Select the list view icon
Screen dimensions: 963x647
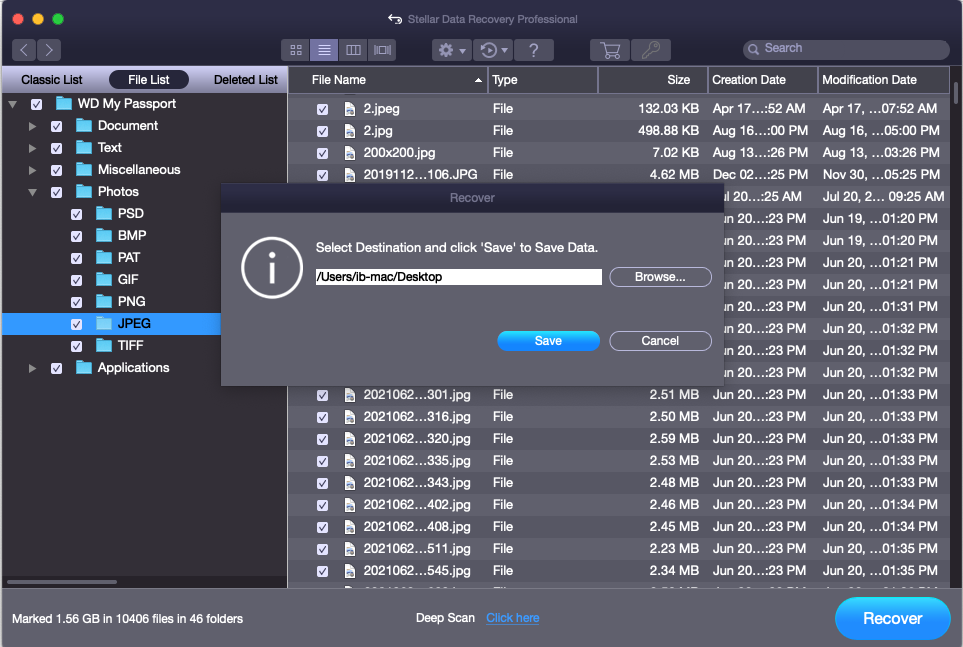(323, 50)
